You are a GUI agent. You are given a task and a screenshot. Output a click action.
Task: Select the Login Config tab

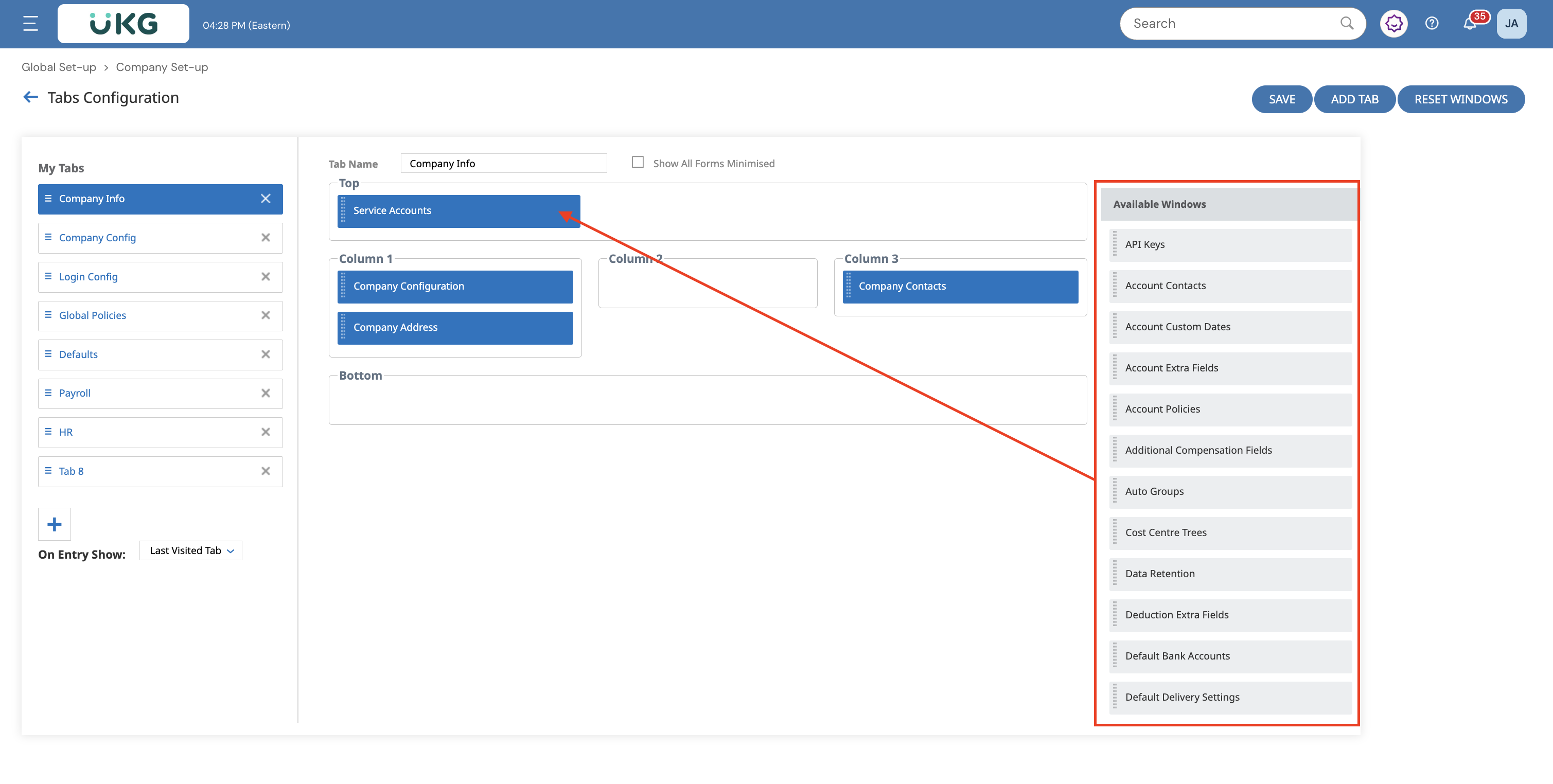[88, 277]
